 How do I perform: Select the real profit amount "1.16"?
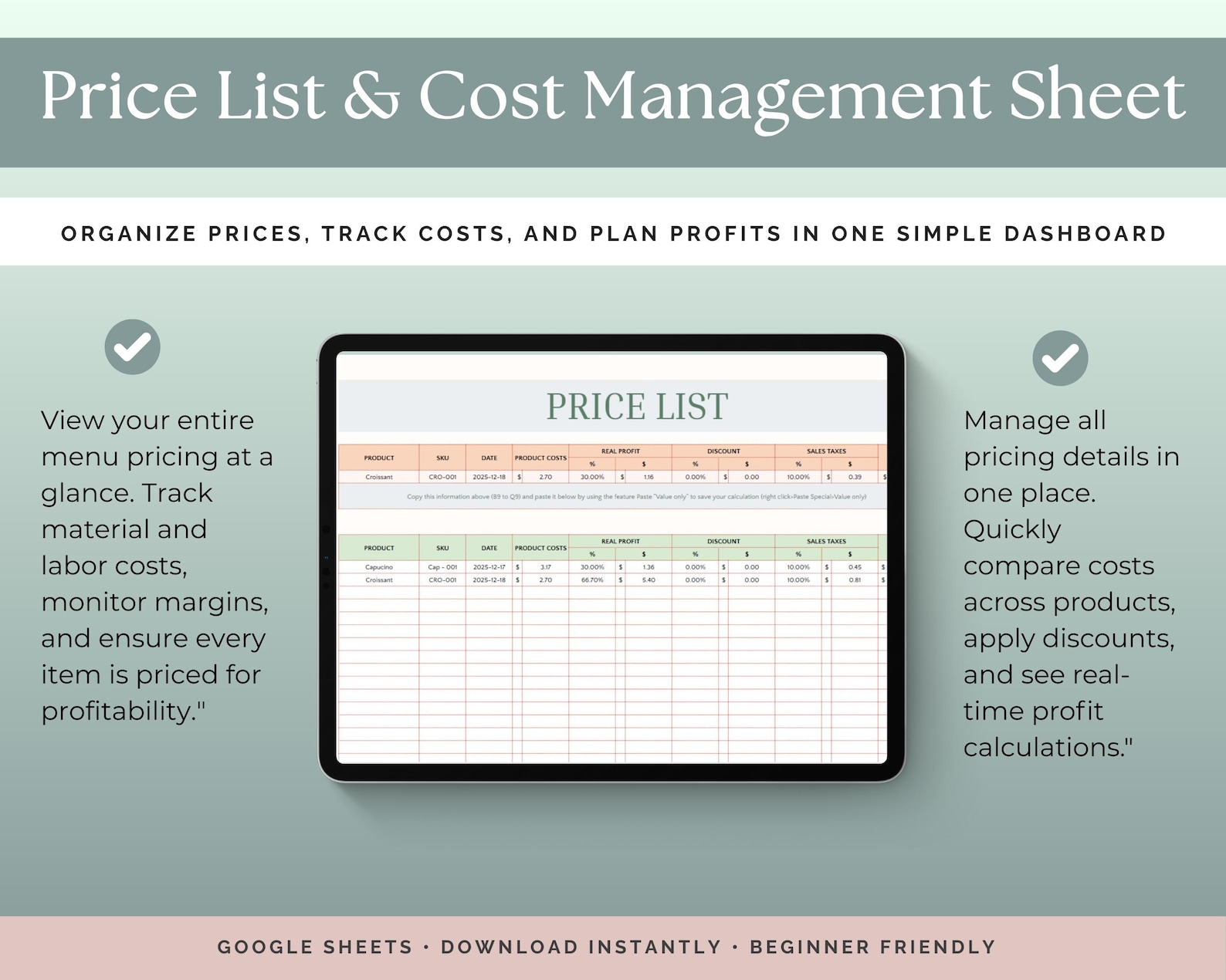point(649,477)
